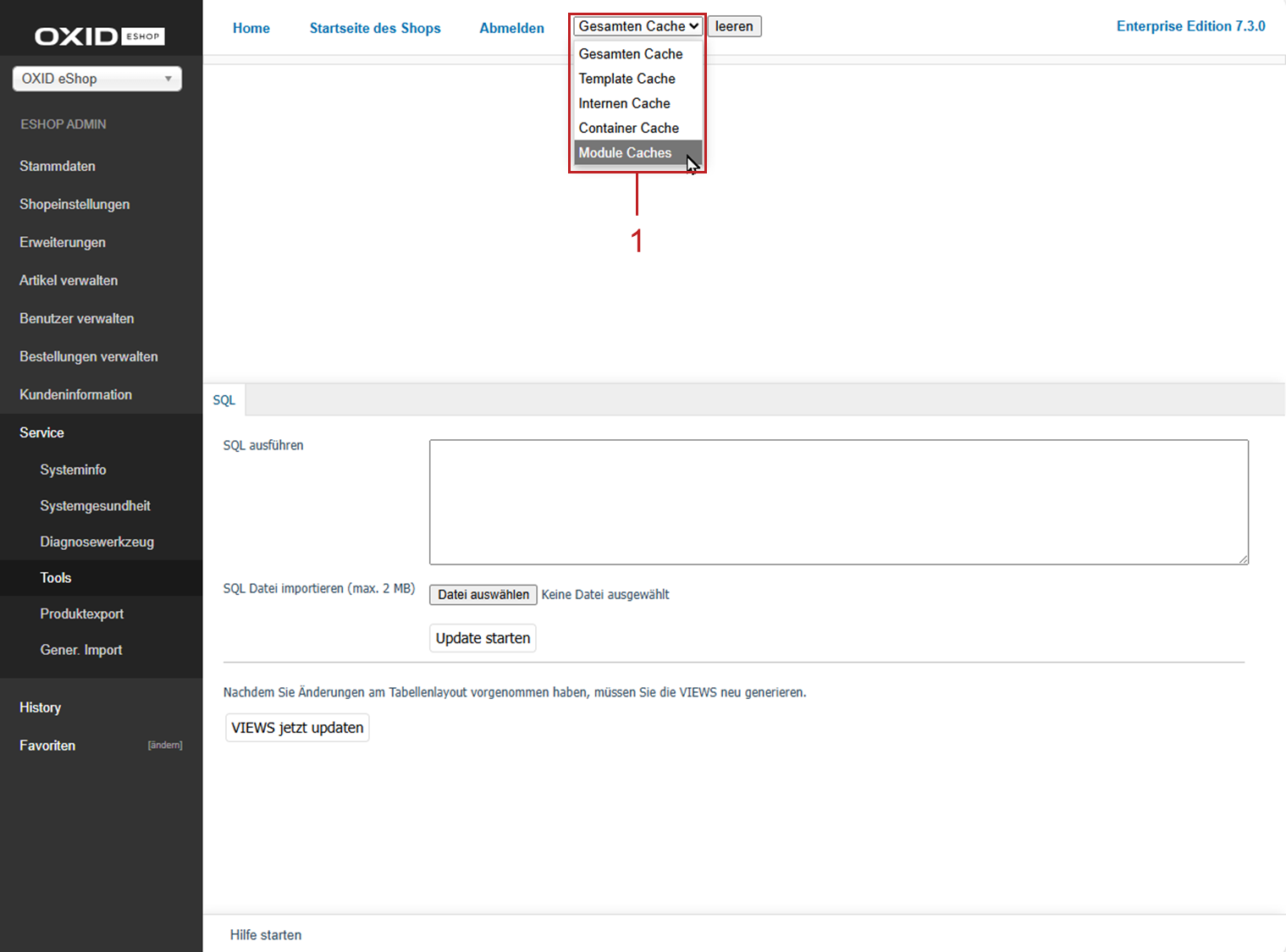Screen dimensions: 1286x952
Task: Click VIEWS jetzt updaten button
Action: pos(297,728)
